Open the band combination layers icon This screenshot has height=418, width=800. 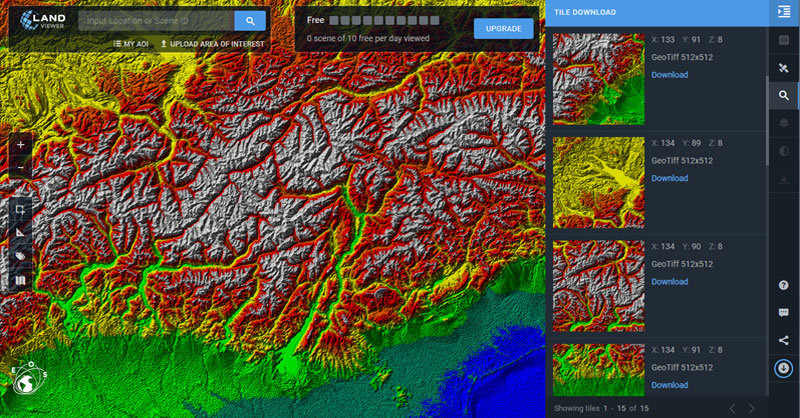784,123
